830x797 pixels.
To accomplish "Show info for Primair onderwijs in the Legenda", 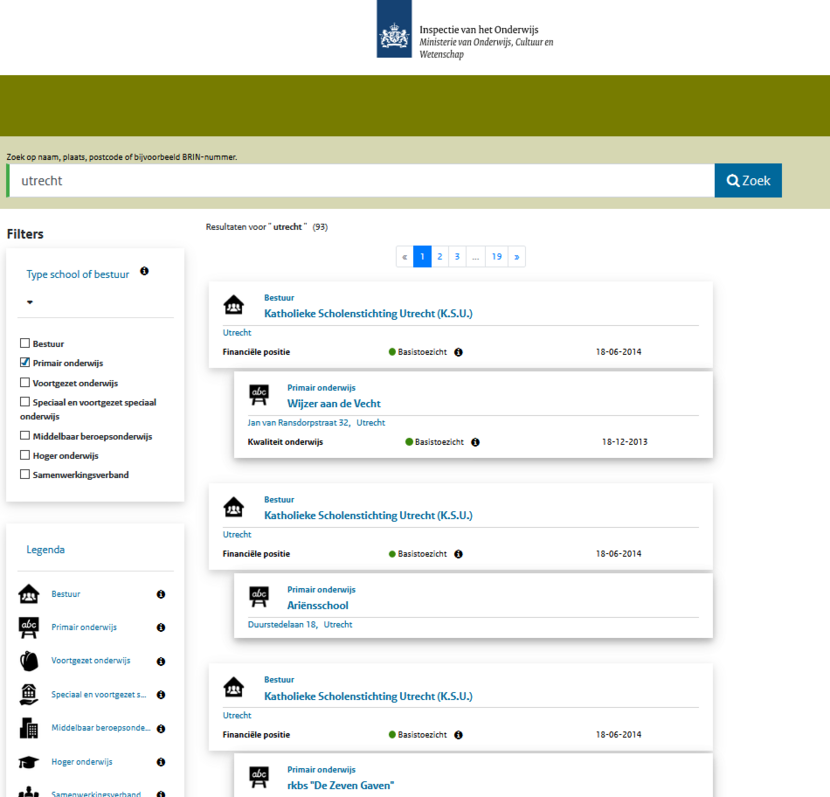I will click(x=161, y=628).
